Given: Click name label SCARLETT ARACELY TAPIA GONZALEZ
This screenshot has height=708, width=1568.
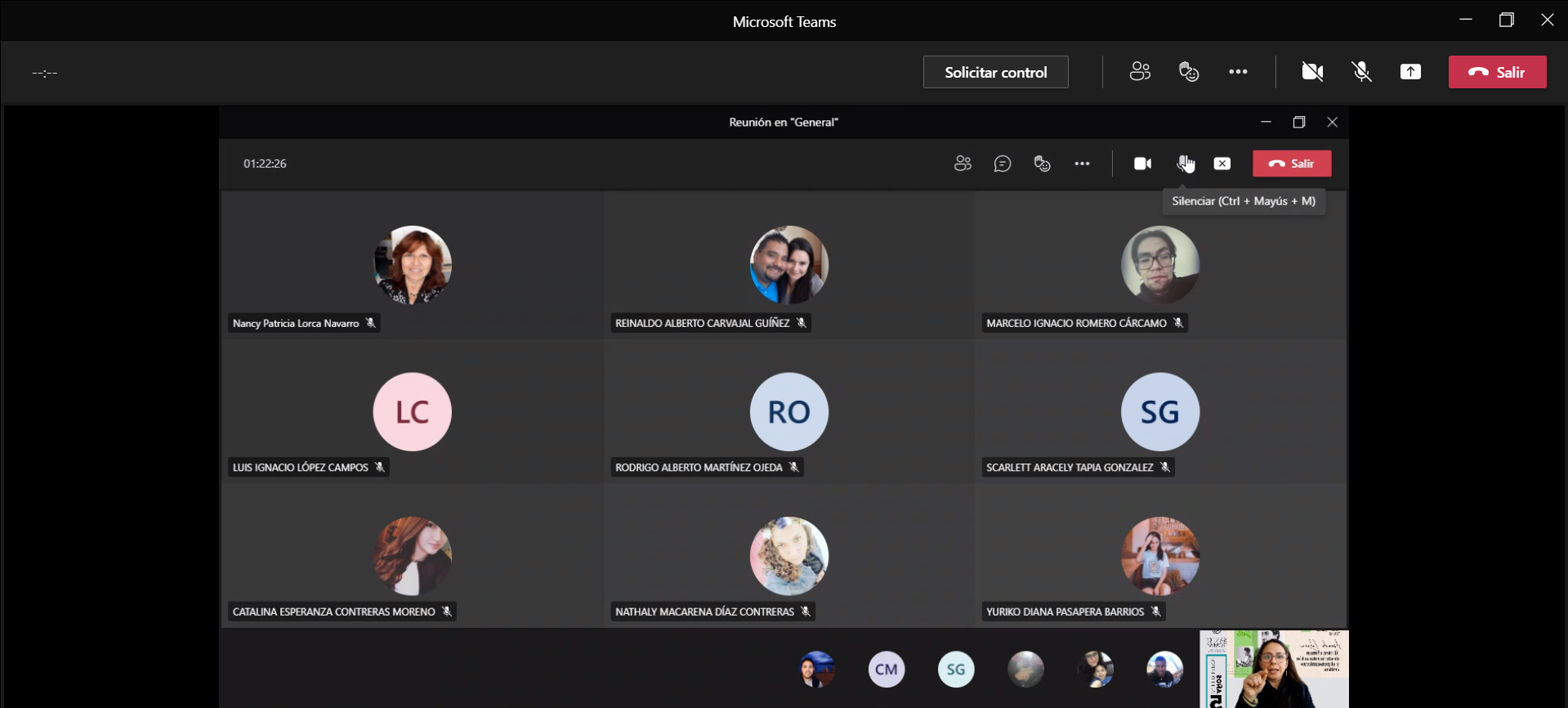Looking at the screenshot, I should (1070, 468).
